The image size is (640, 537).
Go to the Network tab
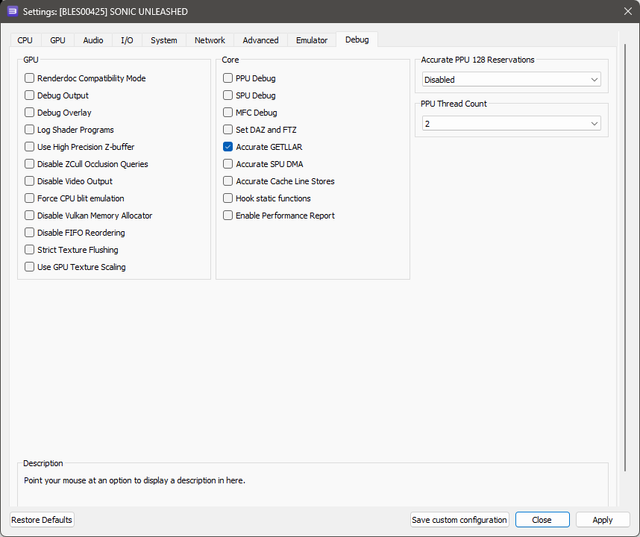coord(210,40)
